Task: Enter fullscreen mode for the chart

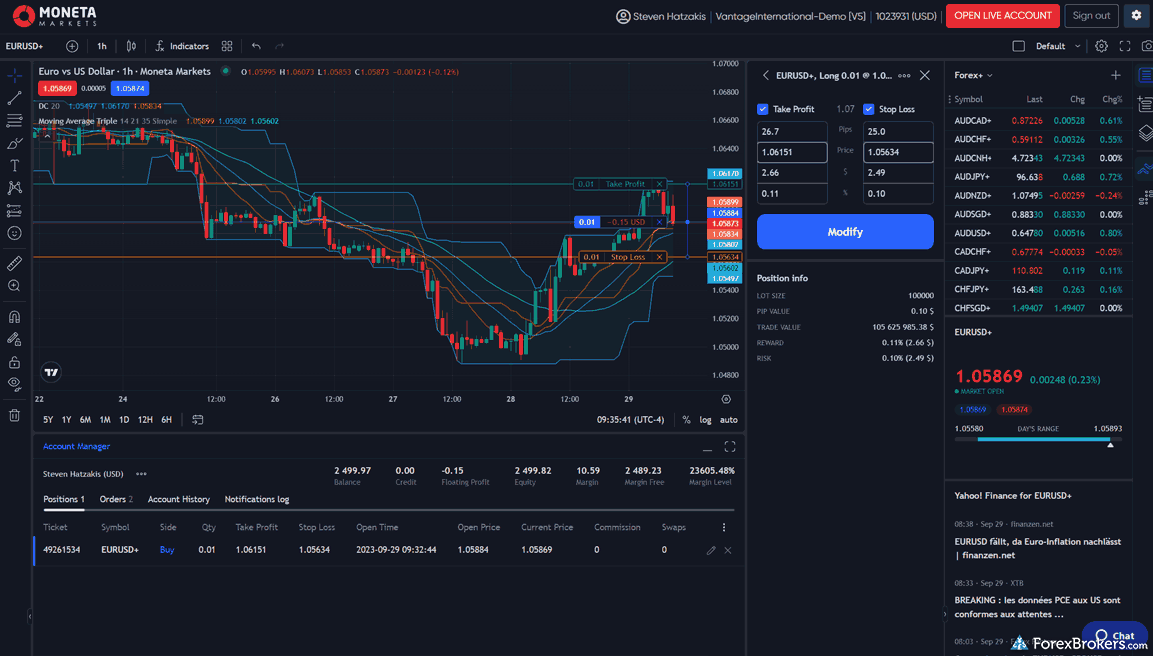Action: 1124,46
